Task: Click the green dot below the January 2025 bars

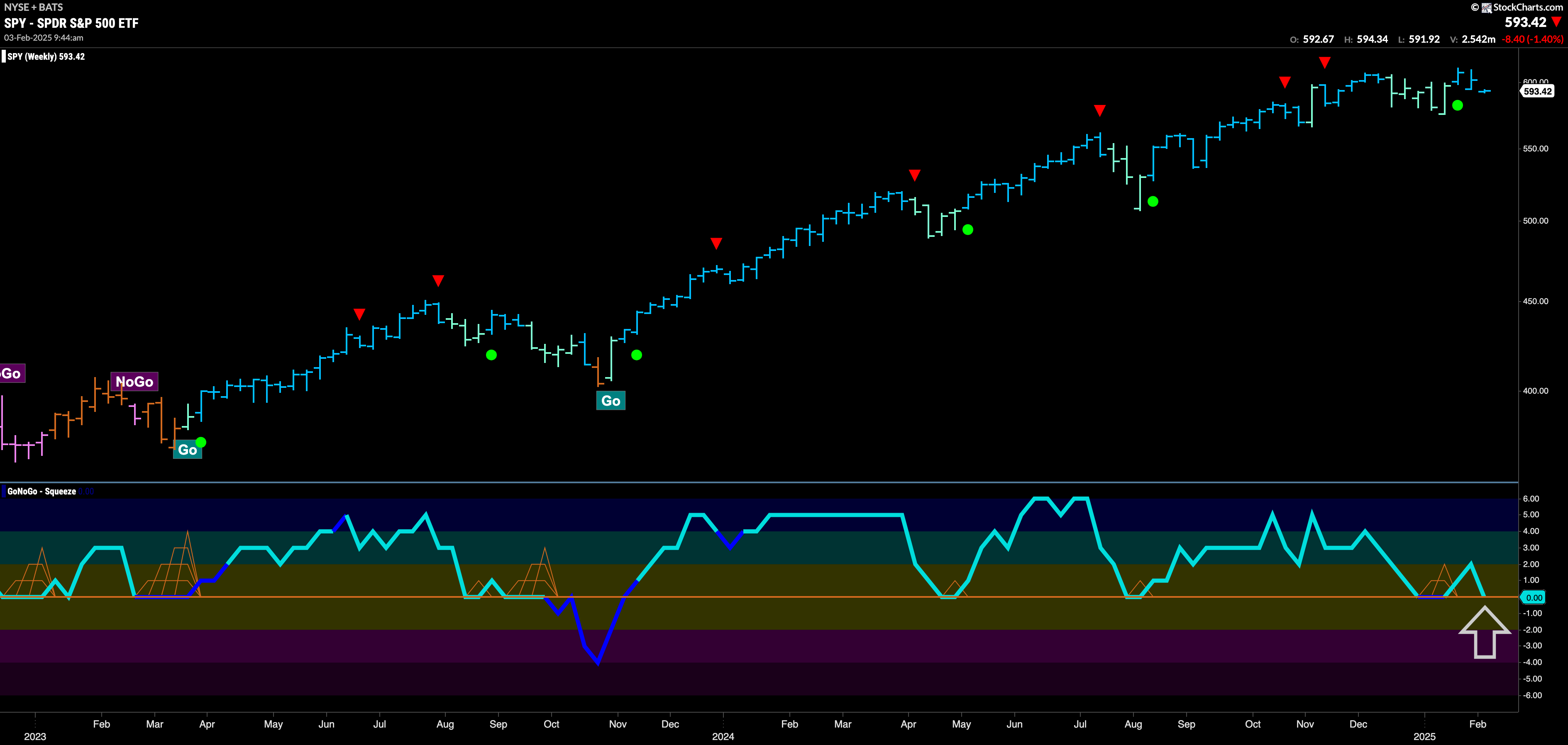Action: (1457, 105)
